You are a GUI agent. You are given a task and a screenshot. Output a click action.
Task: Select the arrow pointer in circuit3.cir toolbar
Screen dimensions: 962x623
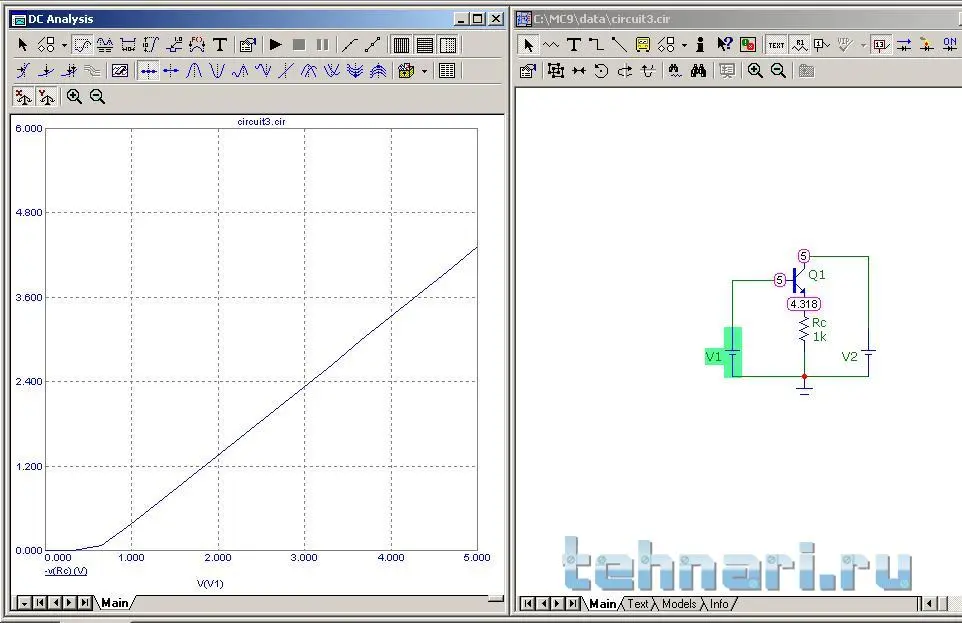[x=528, y=45]
